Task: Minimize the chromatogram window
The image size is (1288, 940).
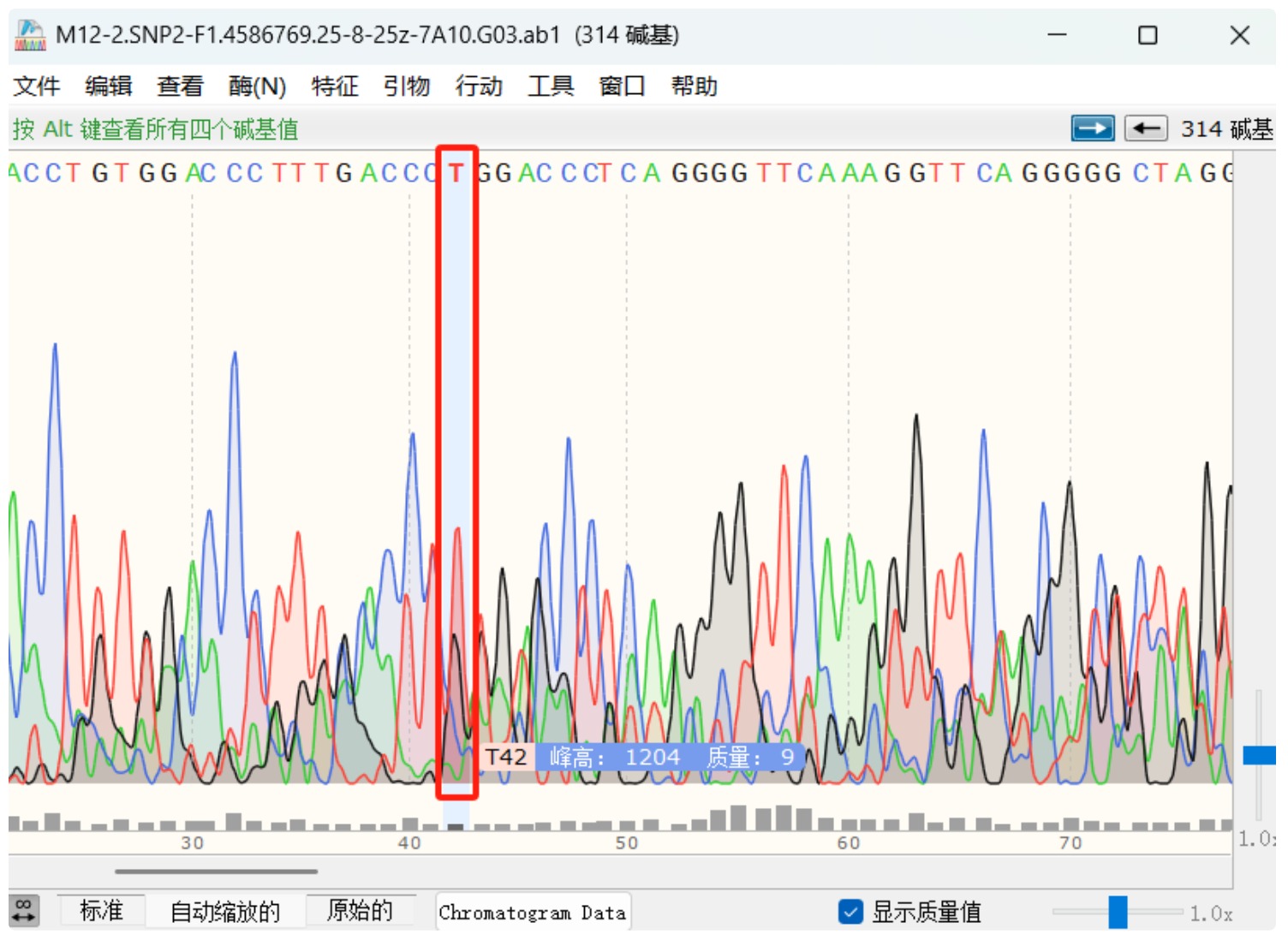Action: pyautogui.click(x=1057, y=35)
